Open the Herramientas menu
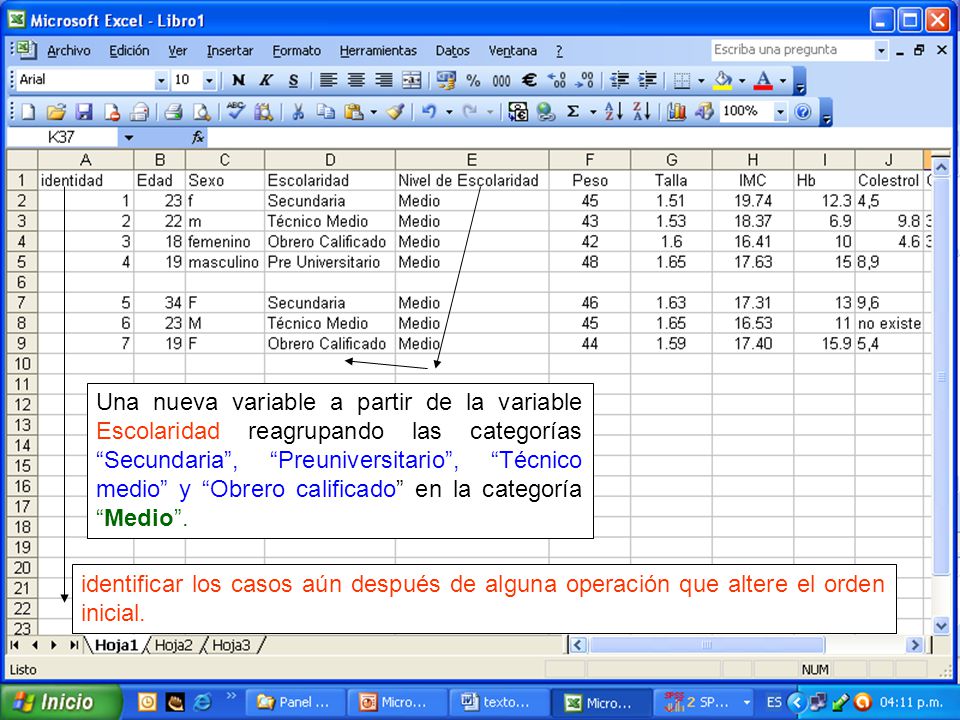The height and width of the screenshot is (720, 960). click(x=378, y=51)
